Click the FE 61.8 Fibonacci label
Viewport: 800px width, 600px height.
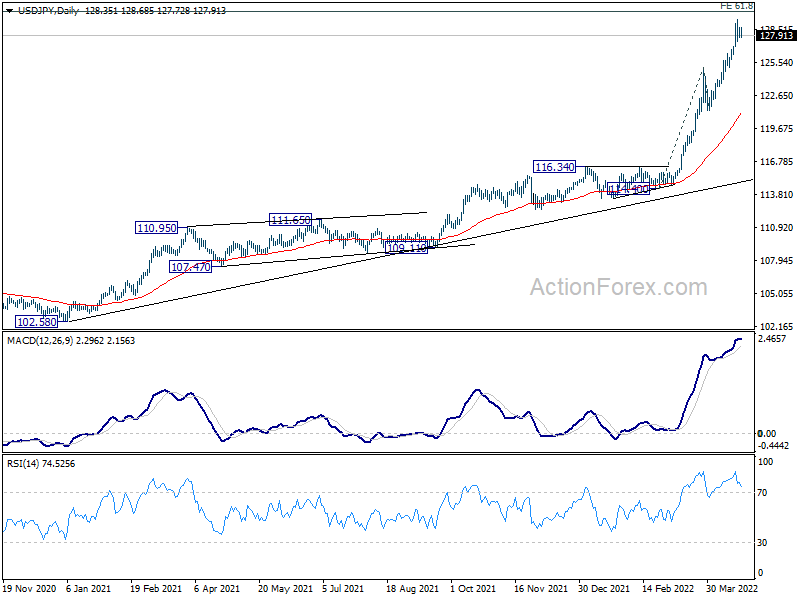pos(737,6)
